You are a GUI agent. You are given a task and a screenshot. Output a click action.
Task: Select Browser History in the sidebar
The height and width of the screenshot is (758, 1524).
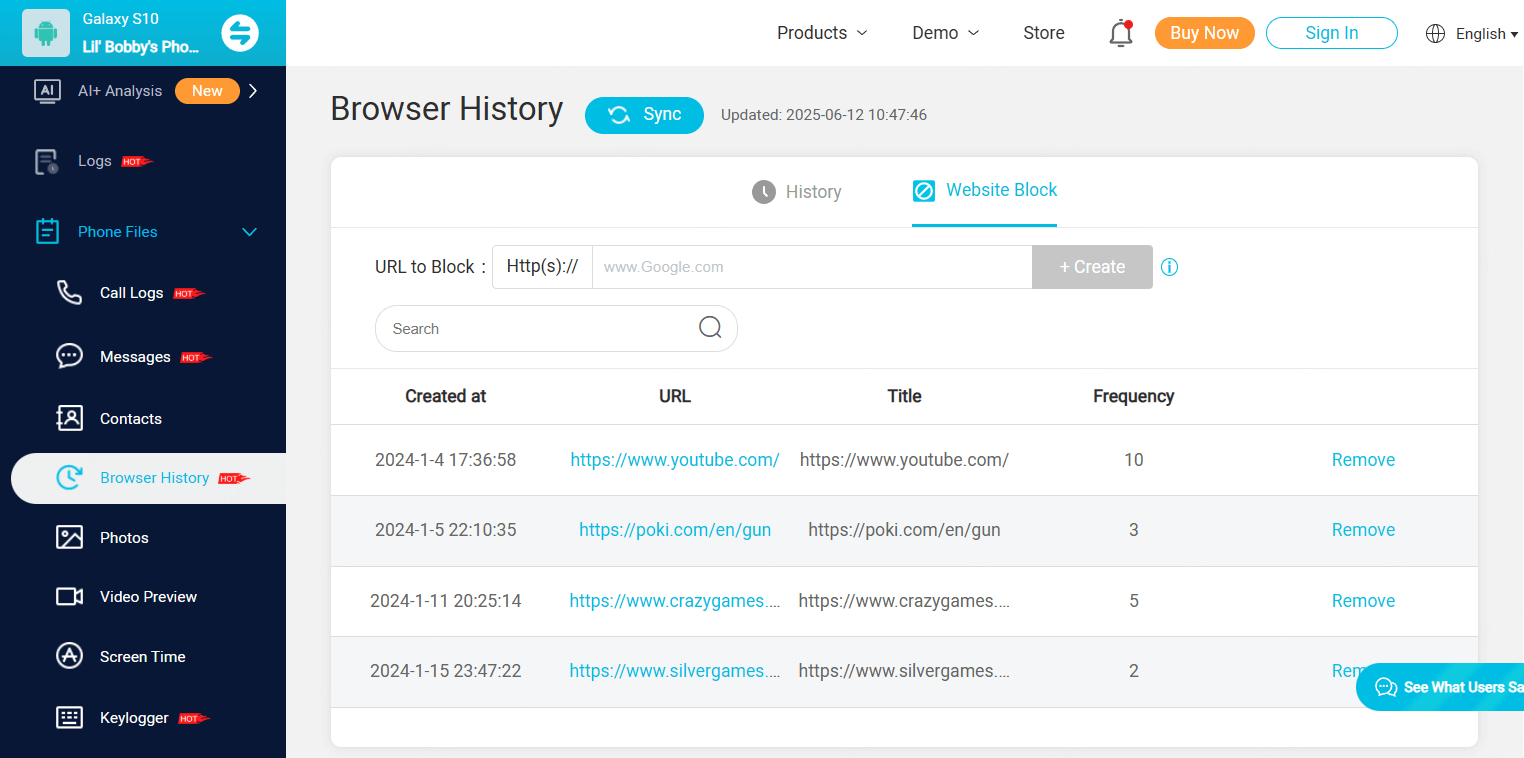148,478
